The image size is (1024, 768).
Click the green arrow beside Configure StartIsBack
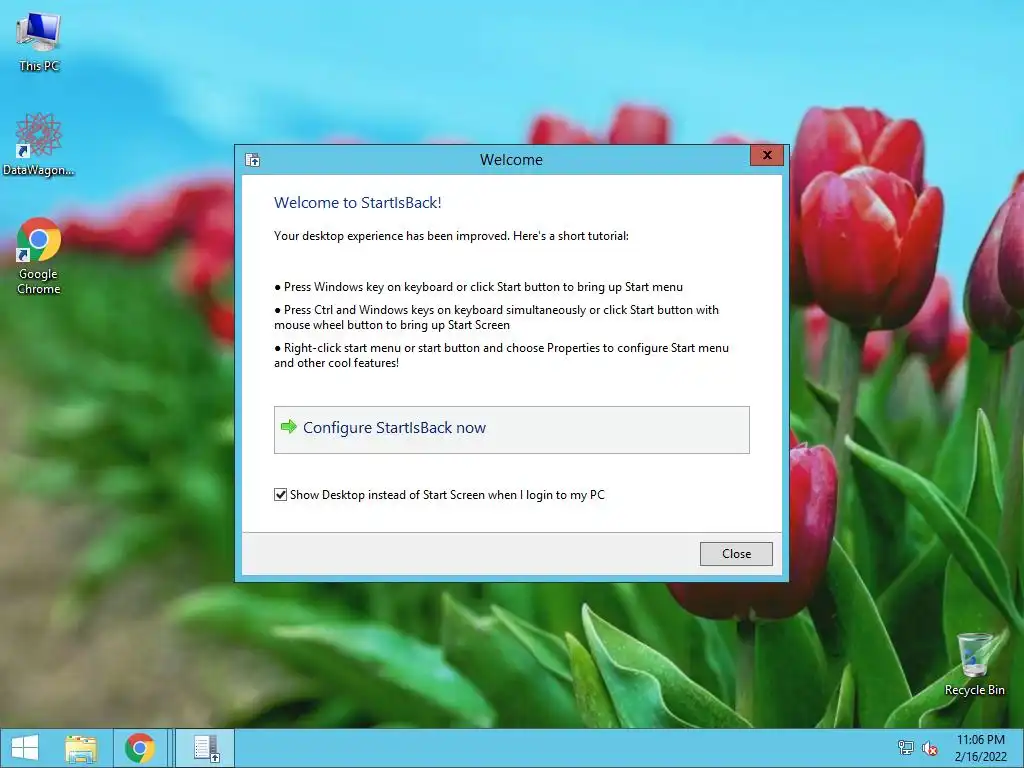289,427
